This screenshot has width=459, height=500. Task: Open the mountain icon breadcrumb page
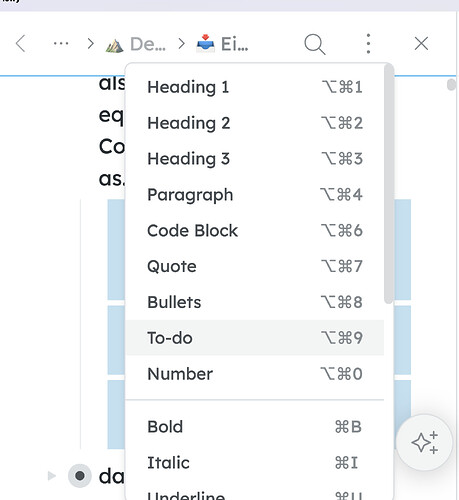pyautogui.click(x=136, y=44)
